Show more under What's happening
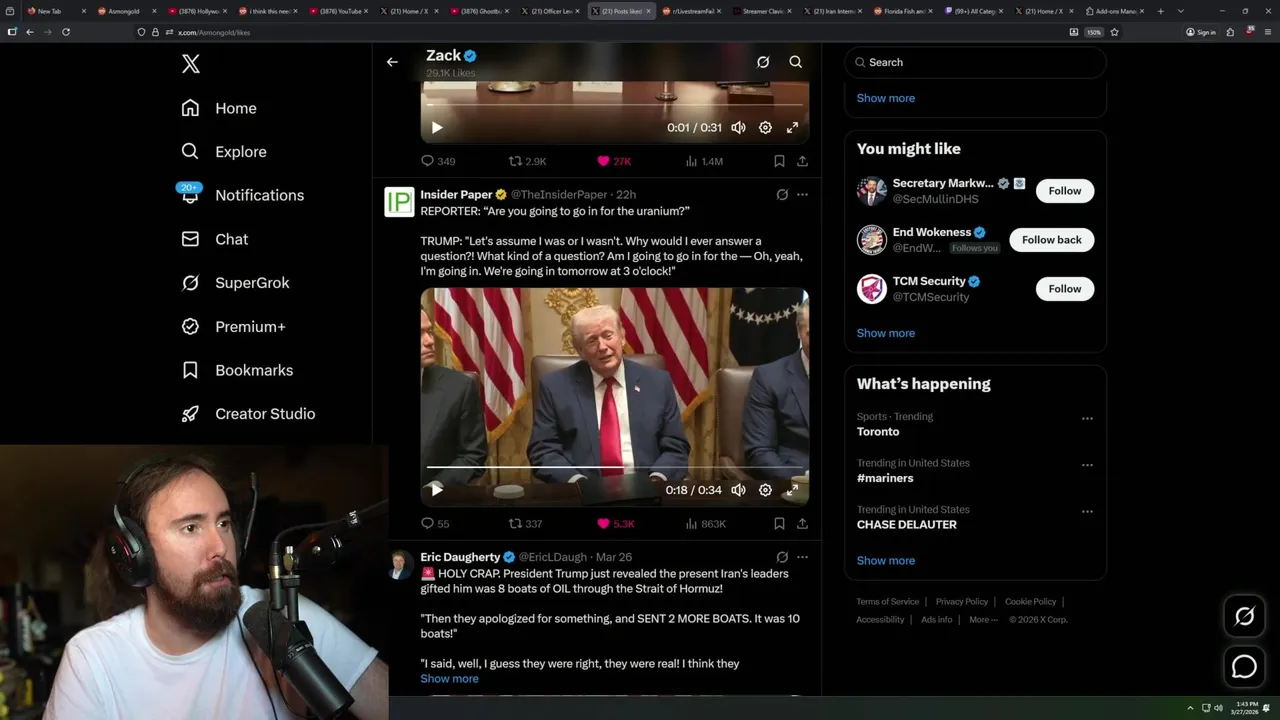The width and height of the screenshot is (1280, 720). 886,560
